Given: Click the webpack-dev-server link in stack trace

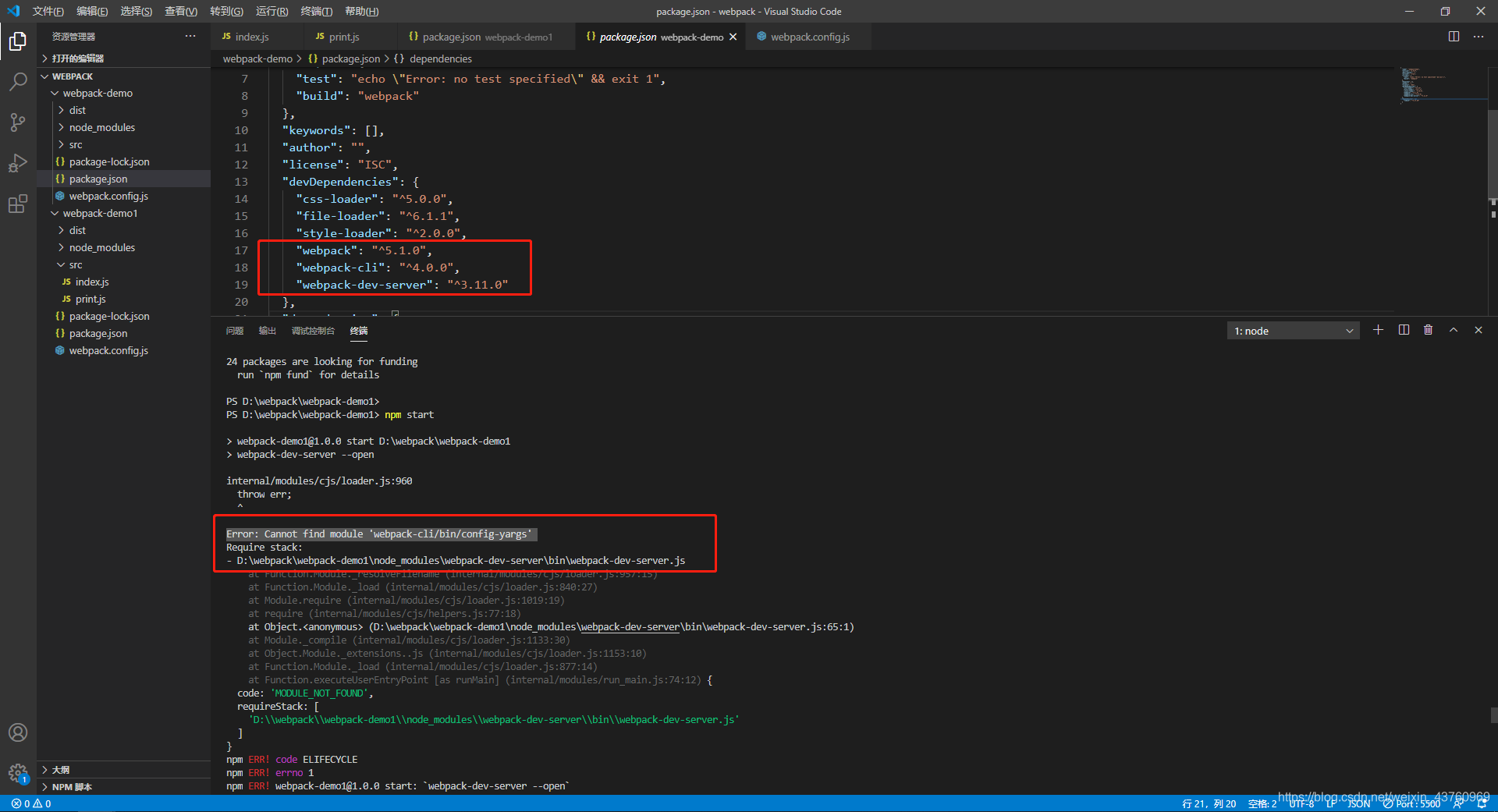Looking at the screenshot, I should (630, 627).
